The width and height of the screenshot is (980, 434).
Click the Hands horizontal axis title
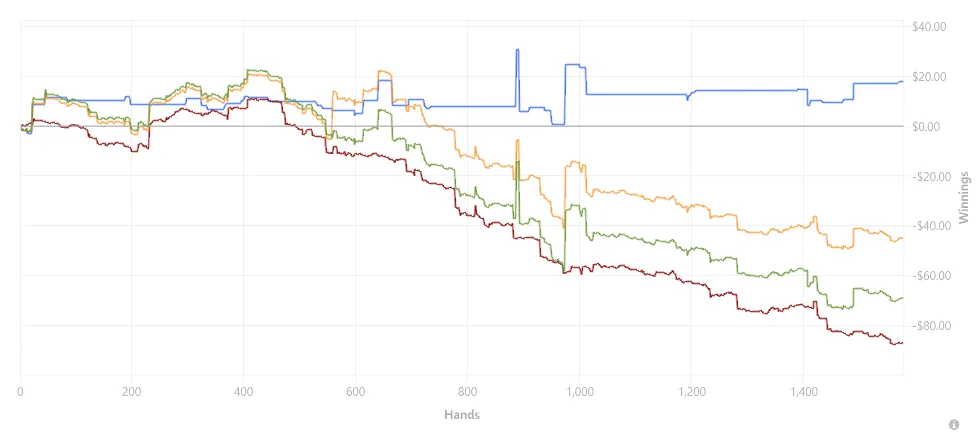462,415
